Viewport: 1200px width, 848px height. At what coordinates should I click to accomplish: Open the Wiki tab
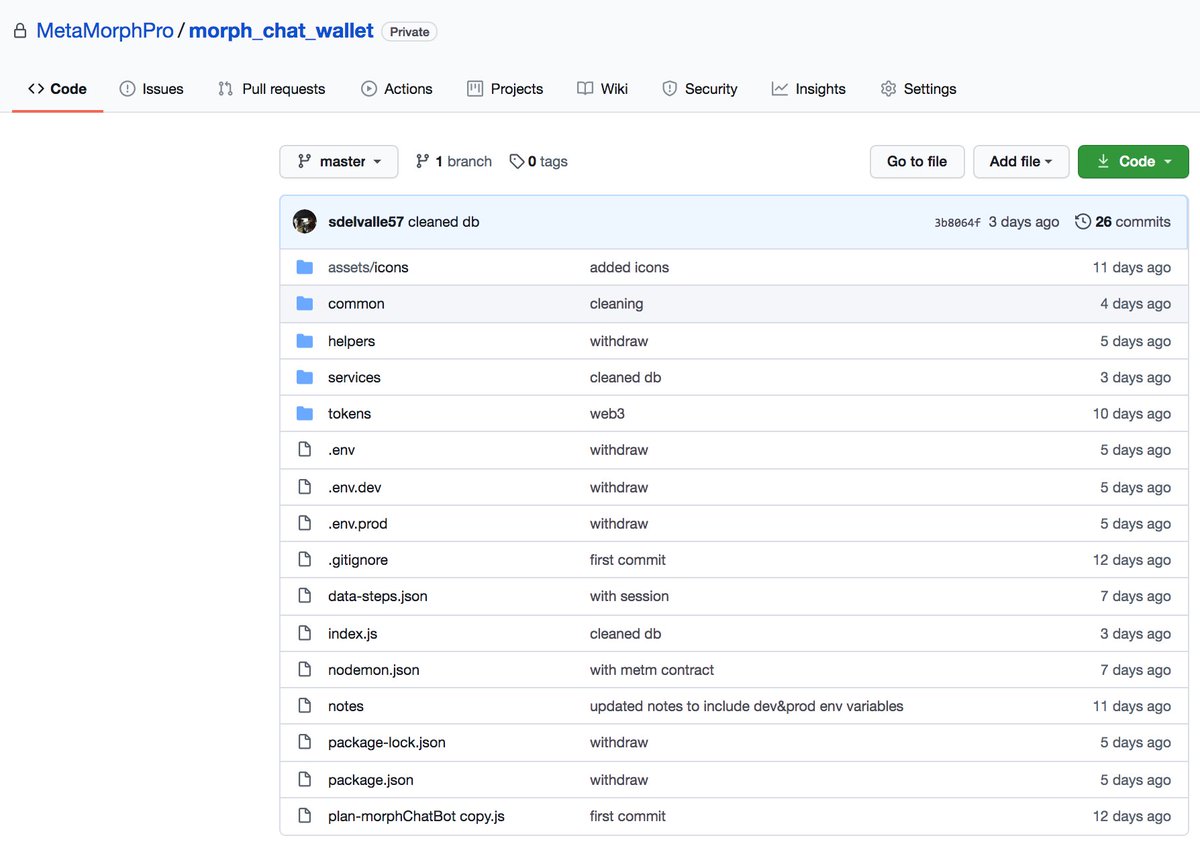pyautogui.click(x=603, y=89)
